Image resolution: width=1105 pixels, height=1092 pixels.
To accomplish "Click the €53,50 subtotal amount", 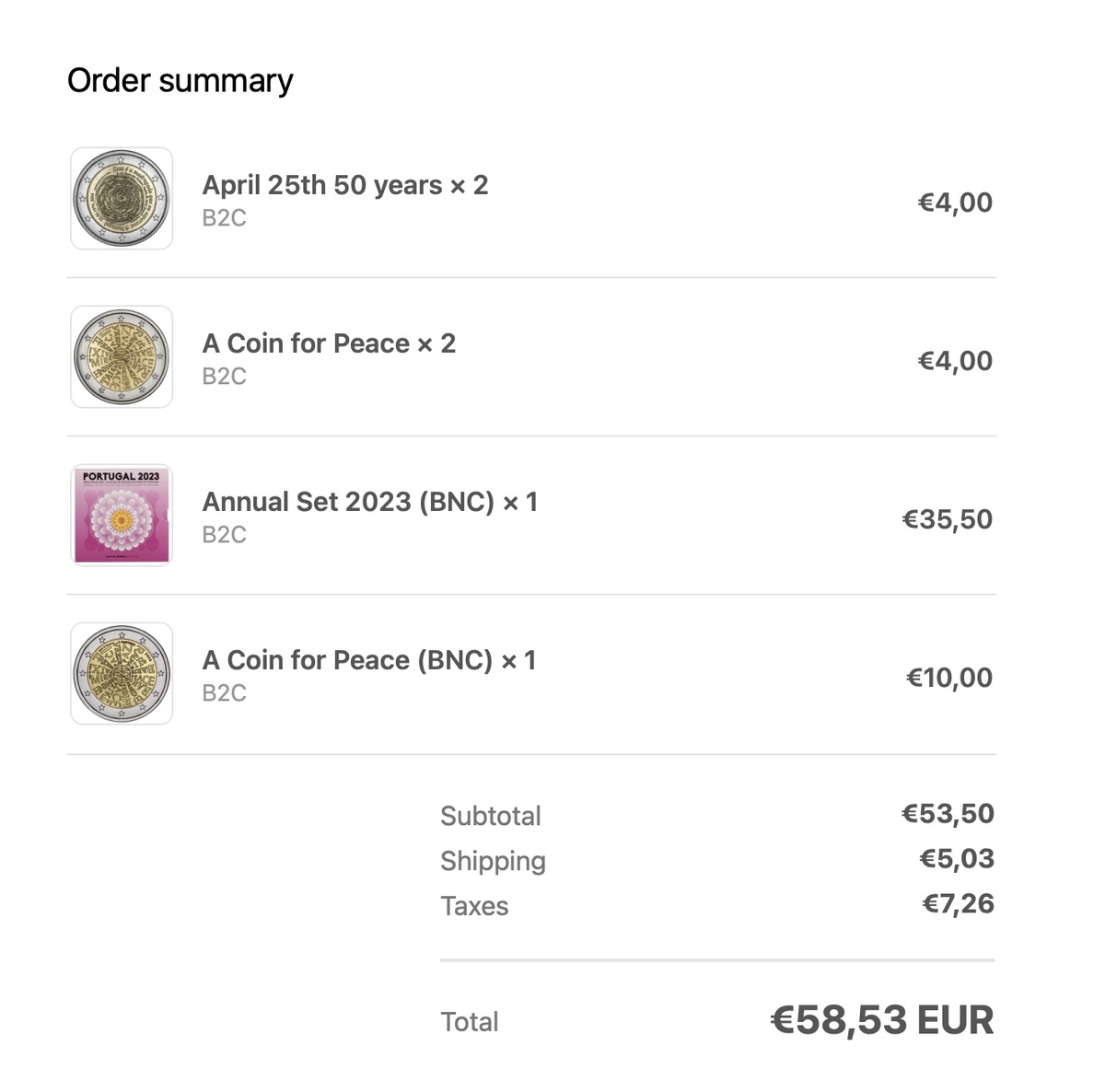I will (948, 814).
